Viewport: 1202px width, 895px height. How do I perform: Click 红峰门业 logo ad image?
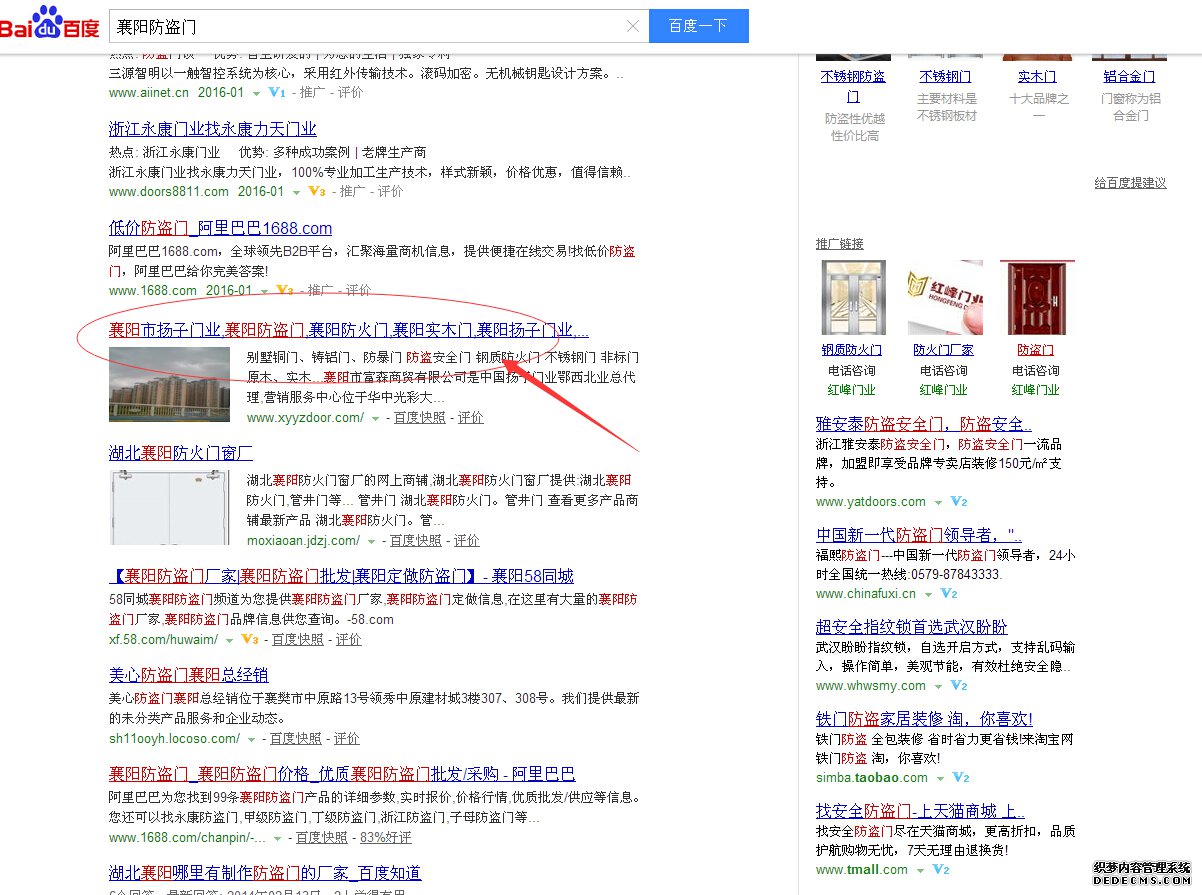pyautogui.click(x=945, y=297)
